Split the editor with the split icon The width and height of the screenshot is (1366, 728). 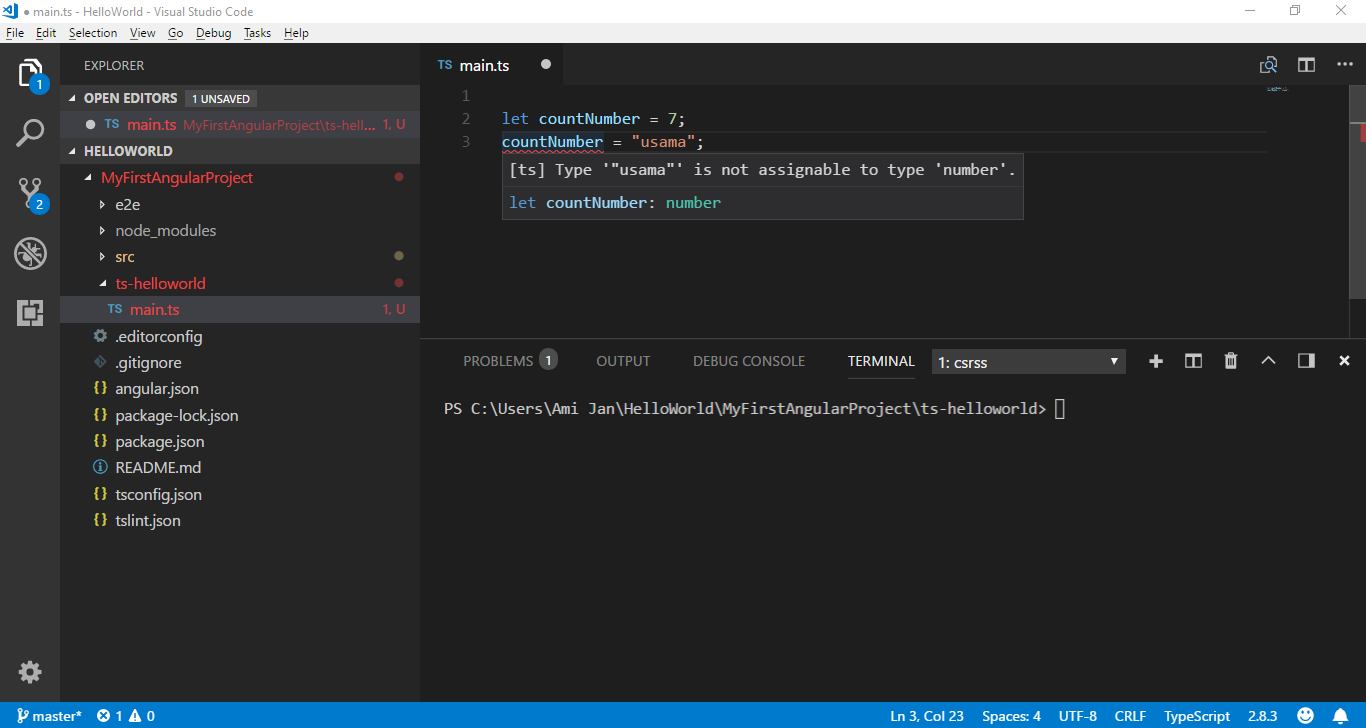[1306, 65]
